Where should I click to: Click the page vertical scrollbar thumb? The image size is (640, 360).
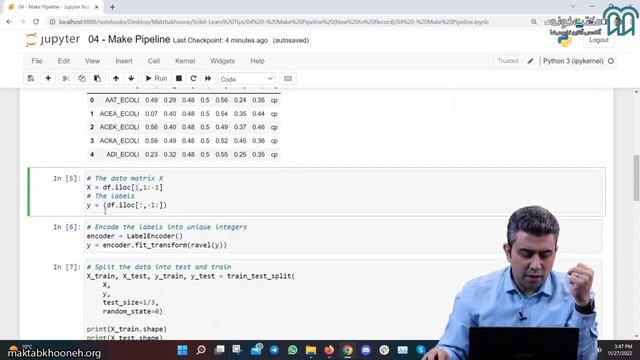pos(636,178)
